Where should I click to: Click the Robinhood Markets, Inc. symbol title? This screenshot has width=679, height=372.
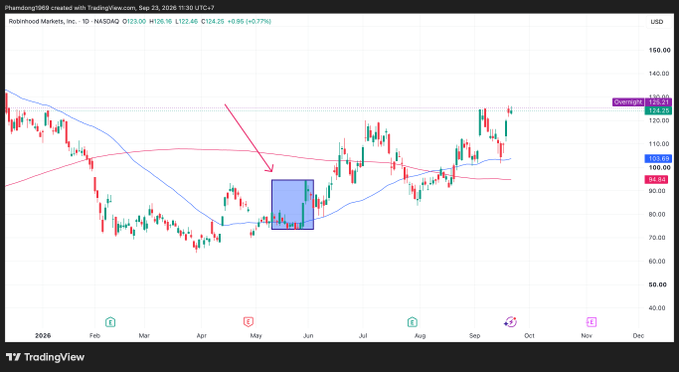[42, 21]
